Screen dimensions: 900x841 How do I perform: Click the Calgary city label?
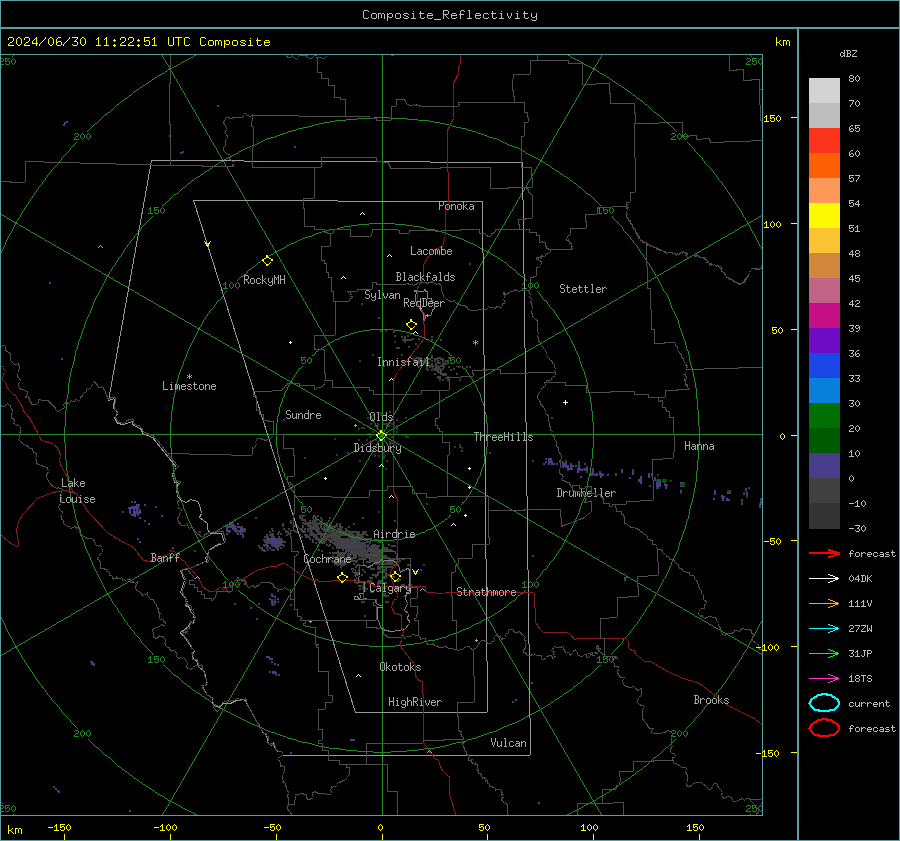(390, 588)
